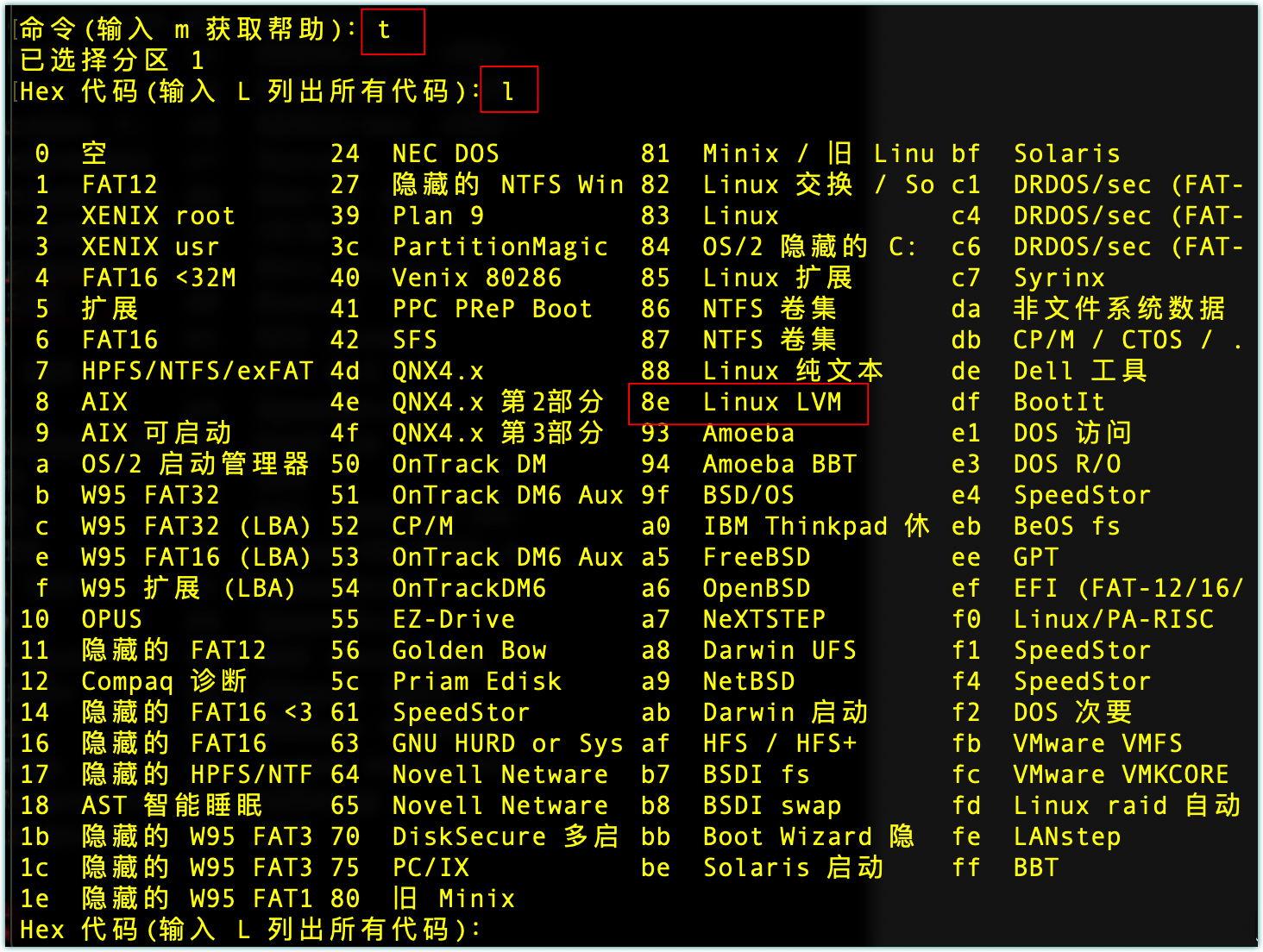
Task: Click the 'OnTrackDM6' entry with code 54
Action: pos(469,588)
